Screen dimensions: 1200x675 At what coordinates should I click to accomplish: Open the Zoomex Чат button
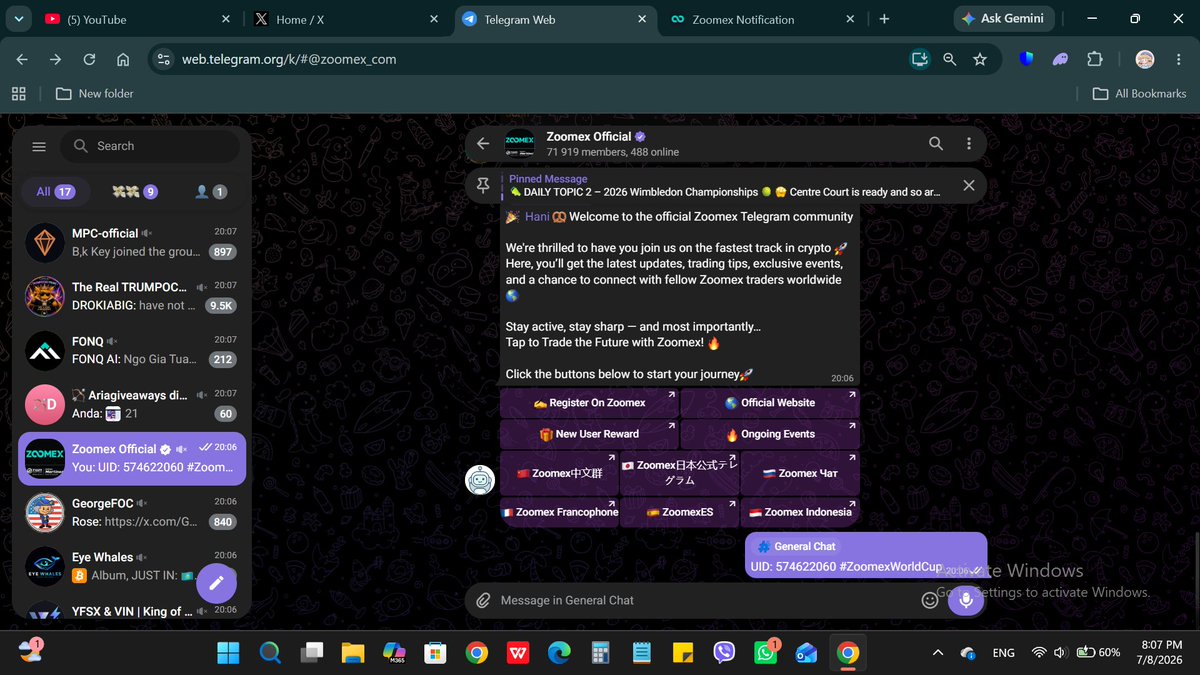click(x=800, y=473)
